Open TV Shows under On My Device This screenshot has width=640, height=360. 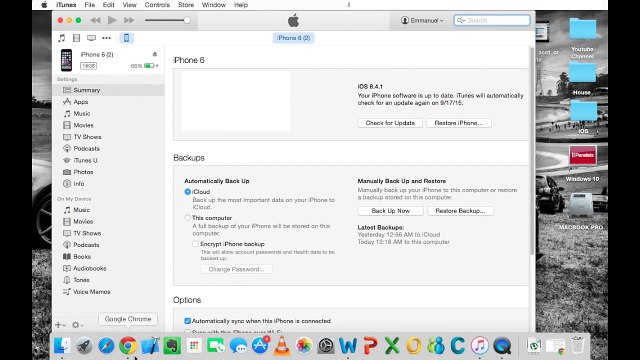87,233
